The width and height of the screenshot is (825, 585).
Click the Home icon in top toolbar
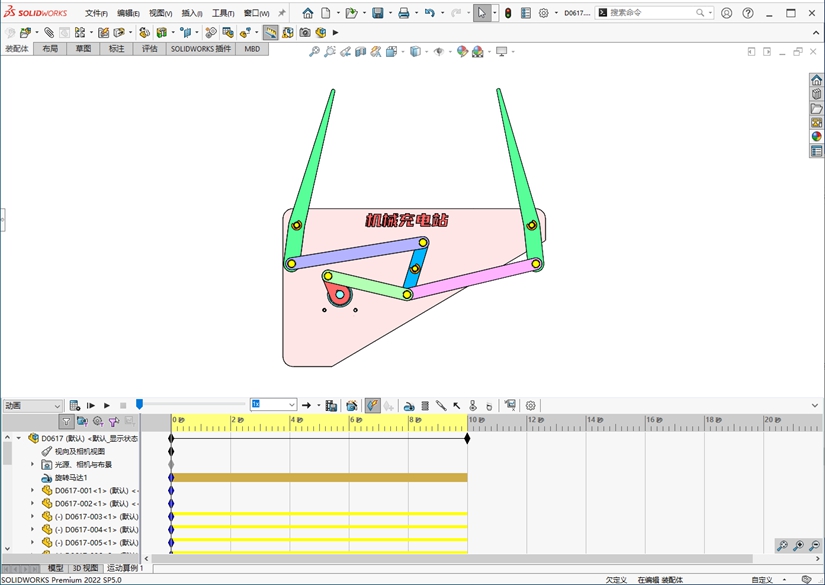(x=307, y=13)
